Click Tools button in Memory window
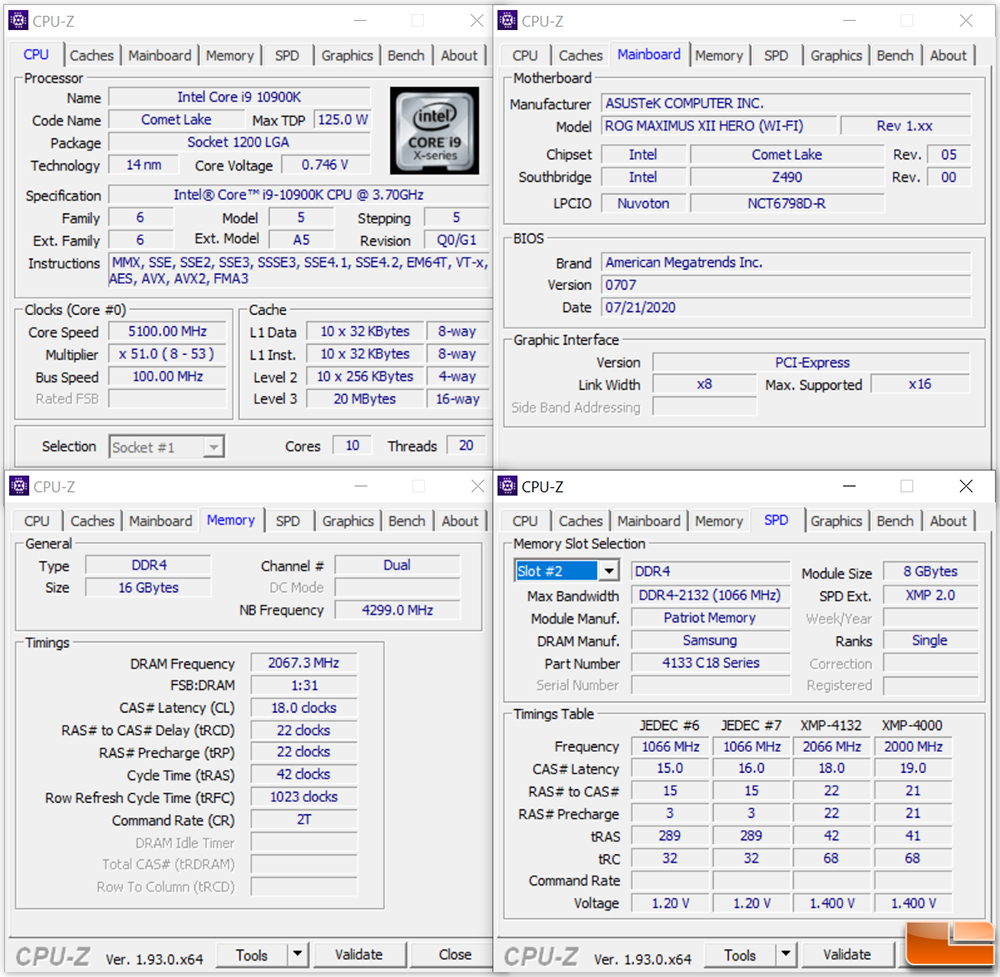The width and height of the screenshot is (1000, 977). coord(252,955)
